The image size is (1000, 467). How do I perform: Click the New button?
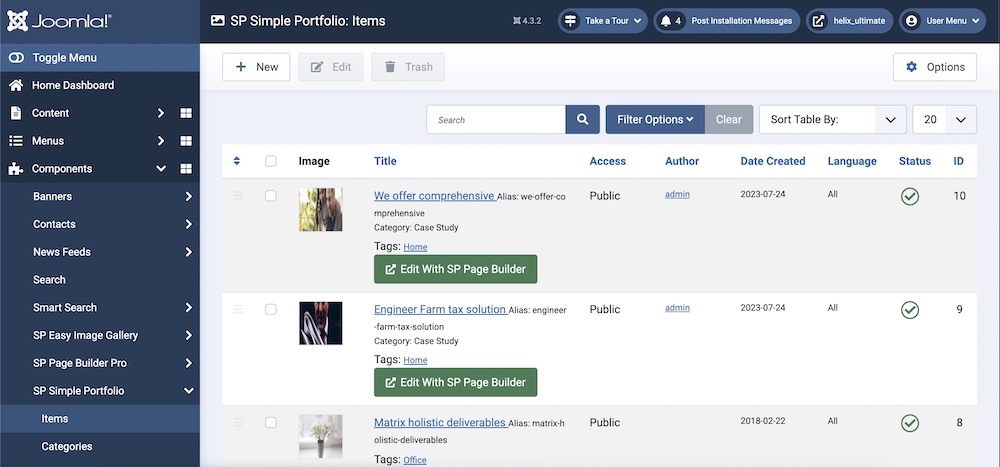click(x=256, y=67)
